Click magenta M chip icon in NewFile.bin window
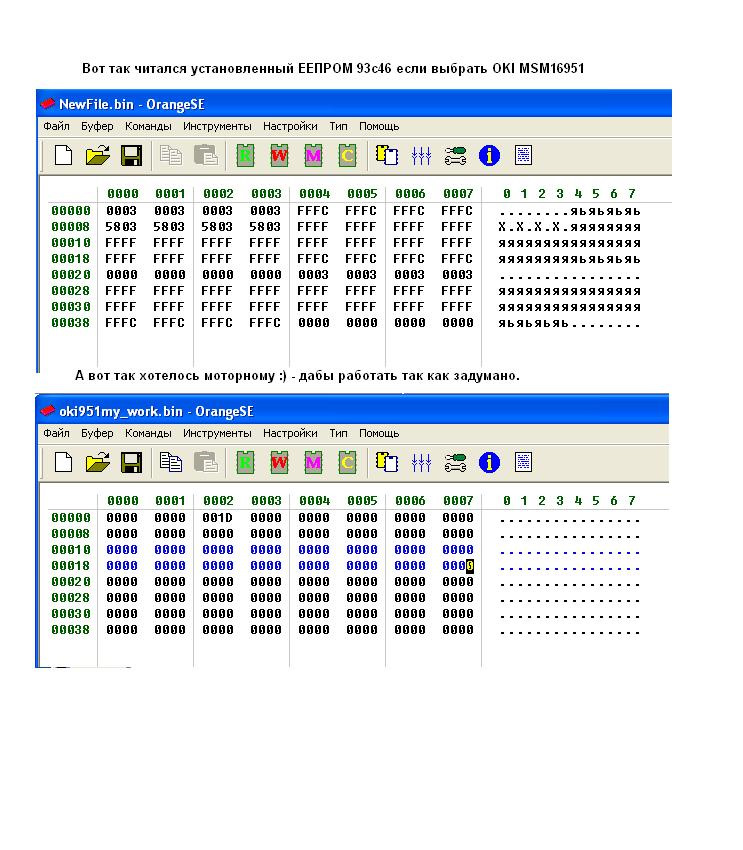The height and width of the screenshot is (850, 743). pyautogui.click(x=313, y=156)
